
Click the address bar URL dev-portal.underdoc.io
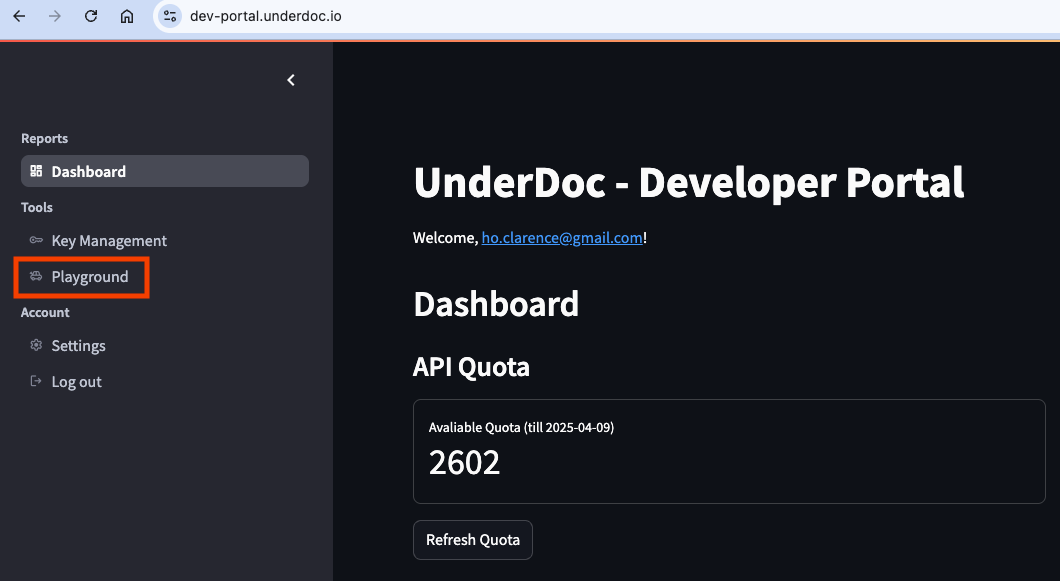tap(266, 16)
